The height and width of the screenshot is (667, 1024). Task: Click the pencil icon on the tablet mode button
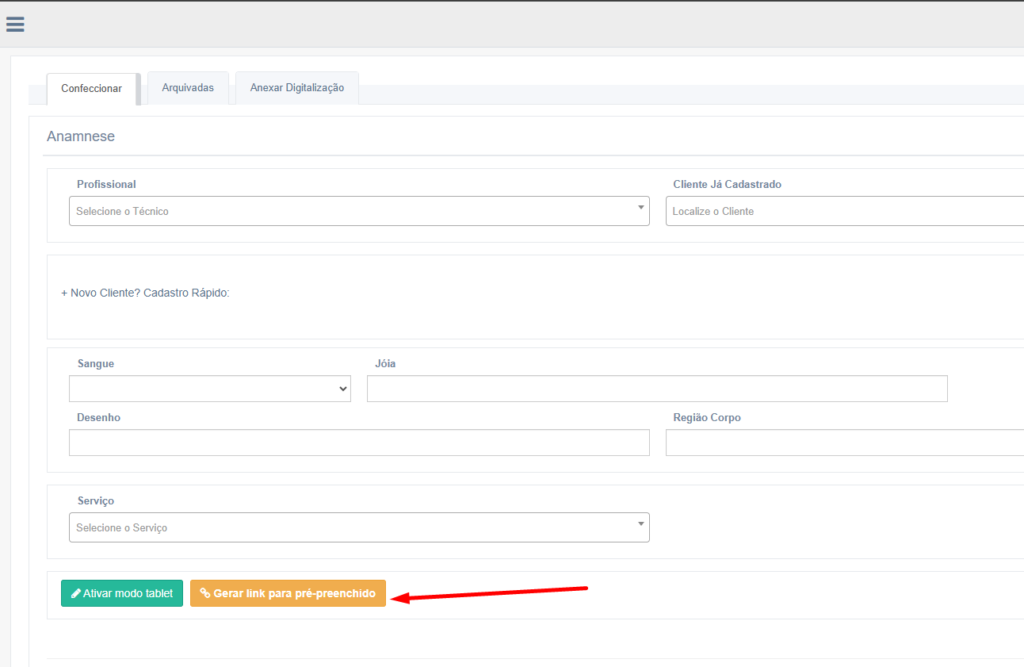click(76, 593)
